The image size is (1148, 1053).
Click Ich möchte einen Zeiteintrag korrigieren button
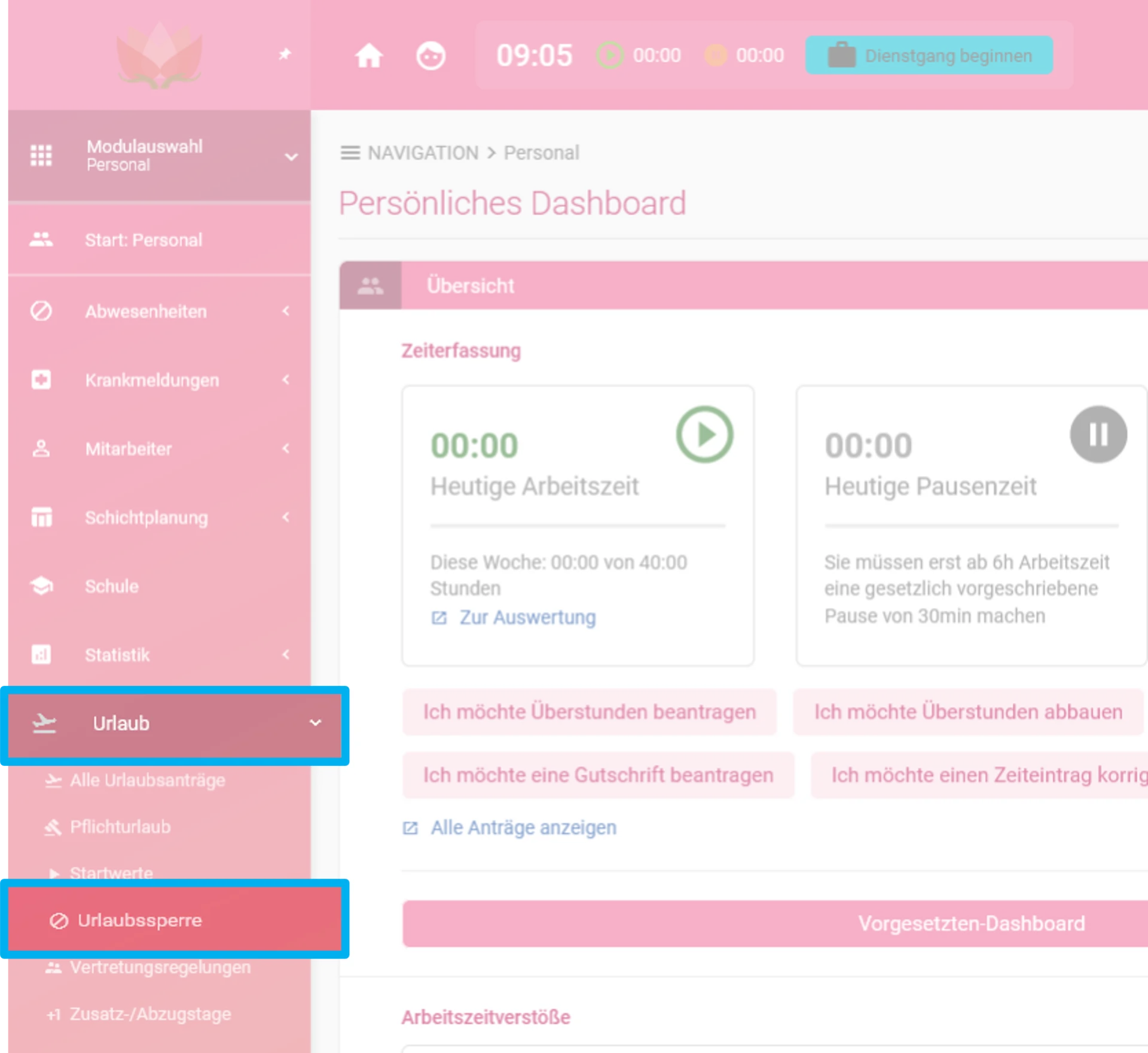click(x=979, y=775)
